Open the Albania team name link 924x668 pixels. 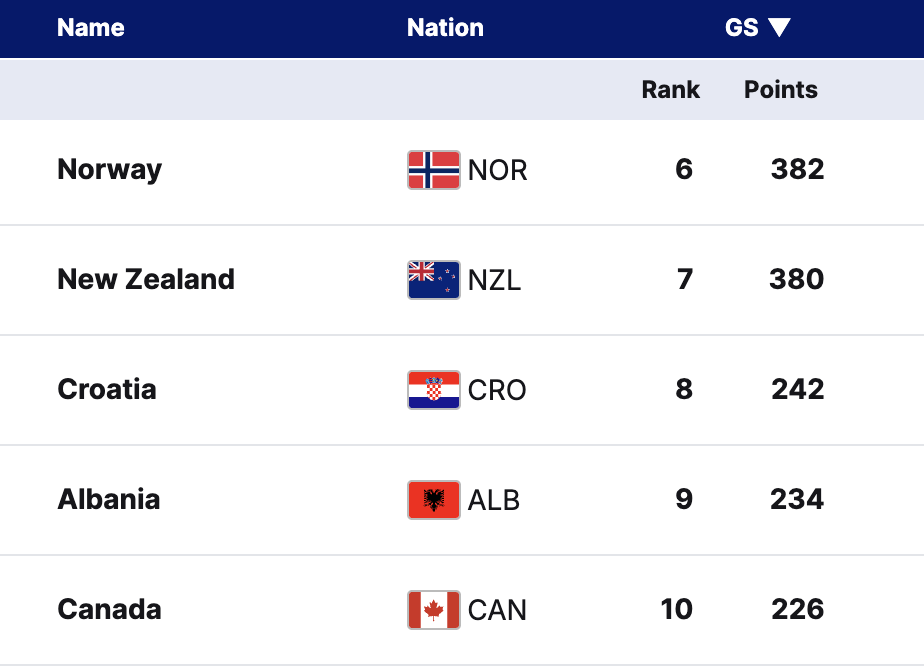(x=109, y=499)
